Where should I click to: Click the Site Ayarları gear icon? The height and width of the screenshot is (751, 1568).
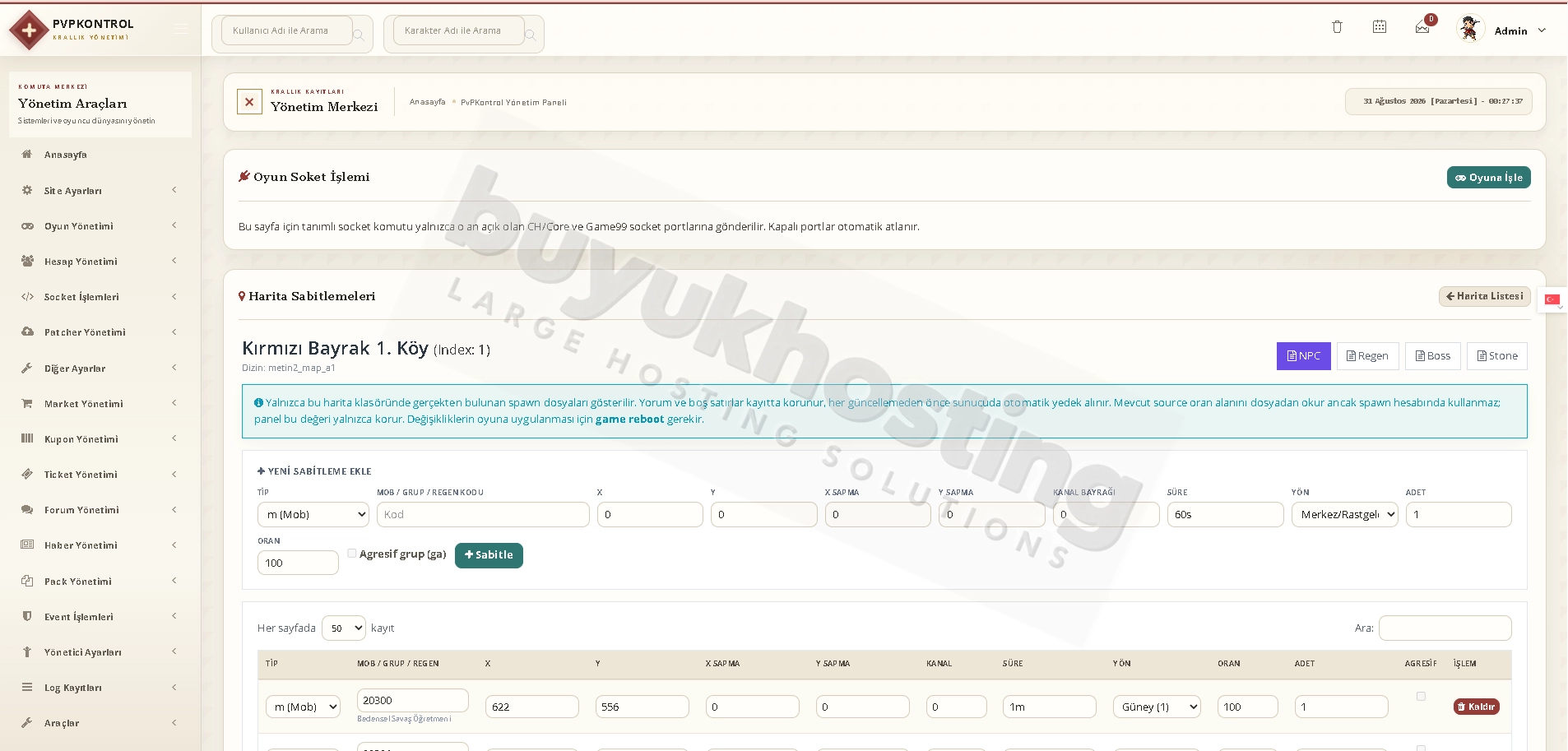point(27,190)
